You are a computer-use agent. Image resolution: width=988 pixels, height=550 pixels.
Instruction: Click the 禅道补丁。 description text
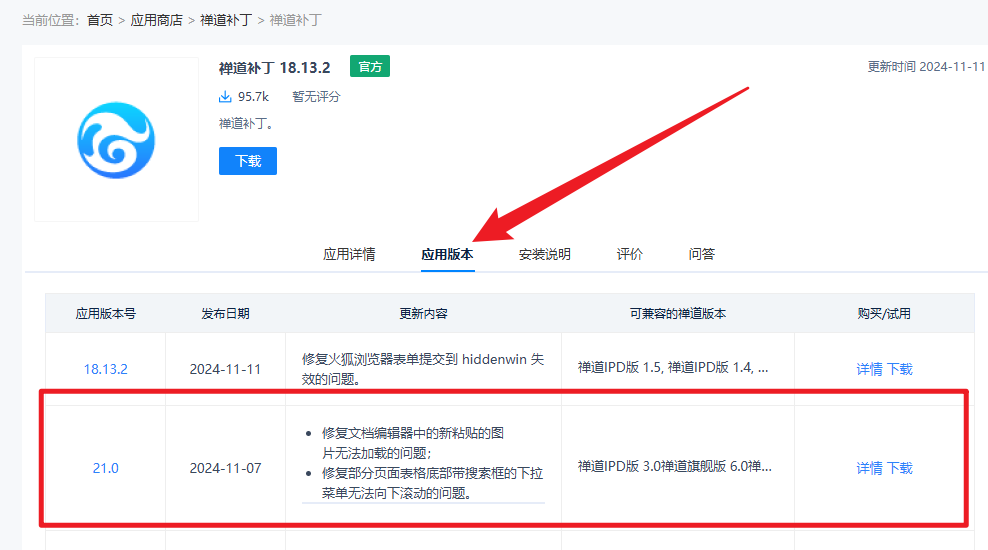(x=246, y=123)
